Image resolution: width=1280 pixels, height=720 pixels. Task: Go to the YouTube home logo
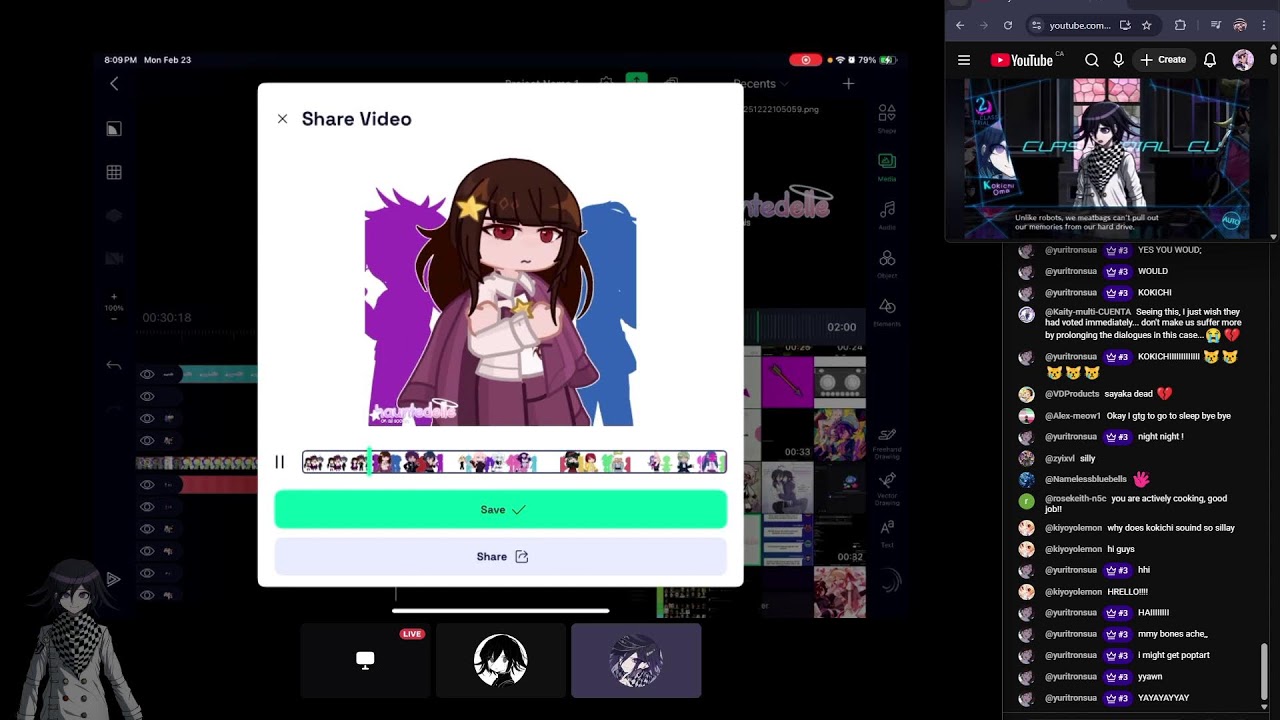pos(1022,60)
